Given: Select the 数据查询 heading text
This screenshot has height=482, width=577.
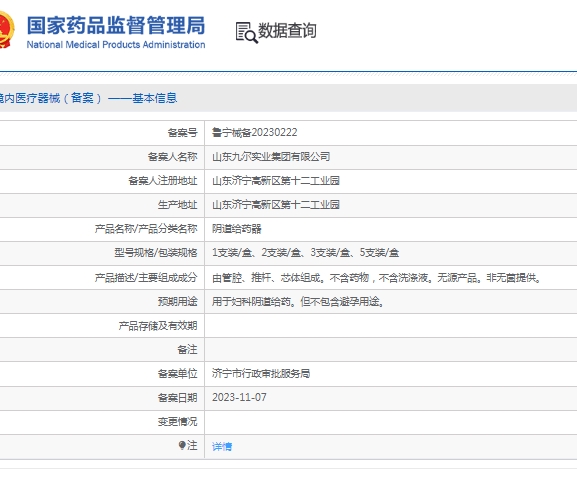Looking at the screenshot, I should (287, 31).
